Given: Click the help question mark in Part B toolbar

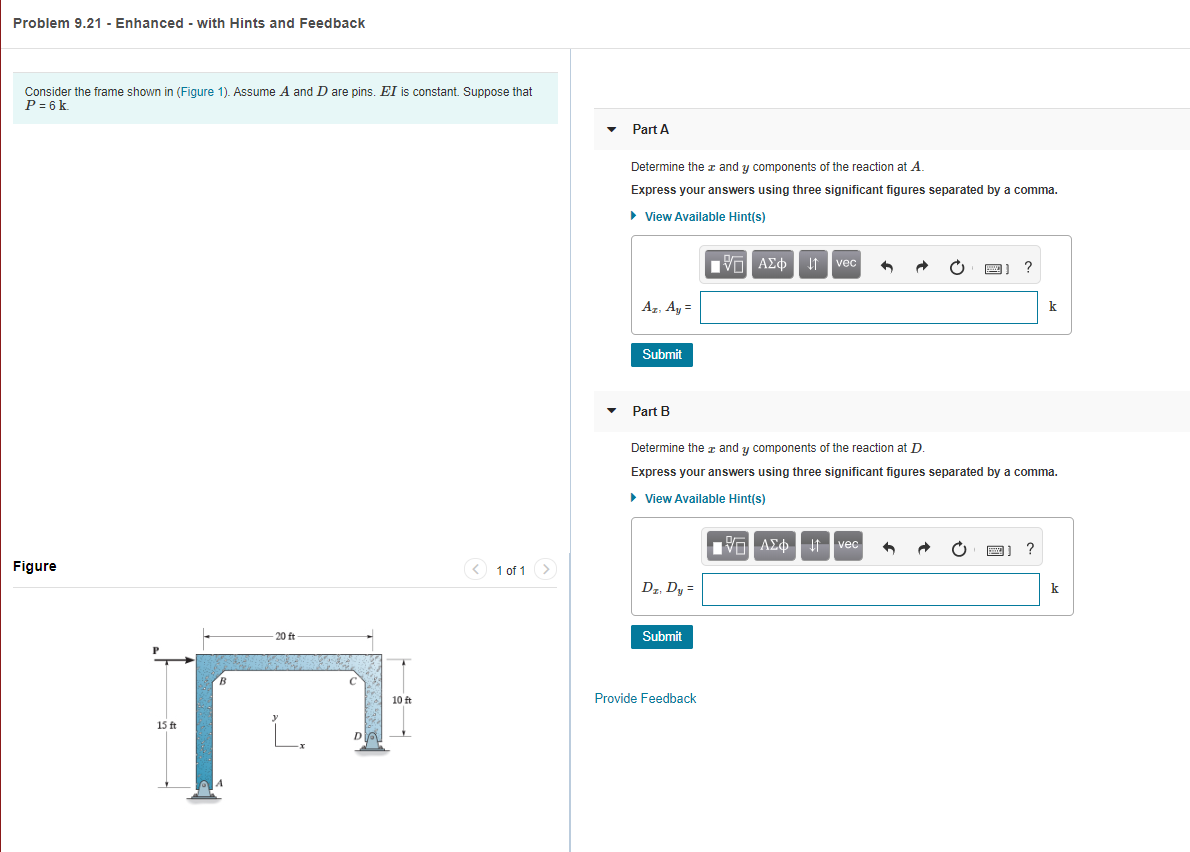Looking at the screenshot, I should pyautogui.click(x=1030, y=548).
